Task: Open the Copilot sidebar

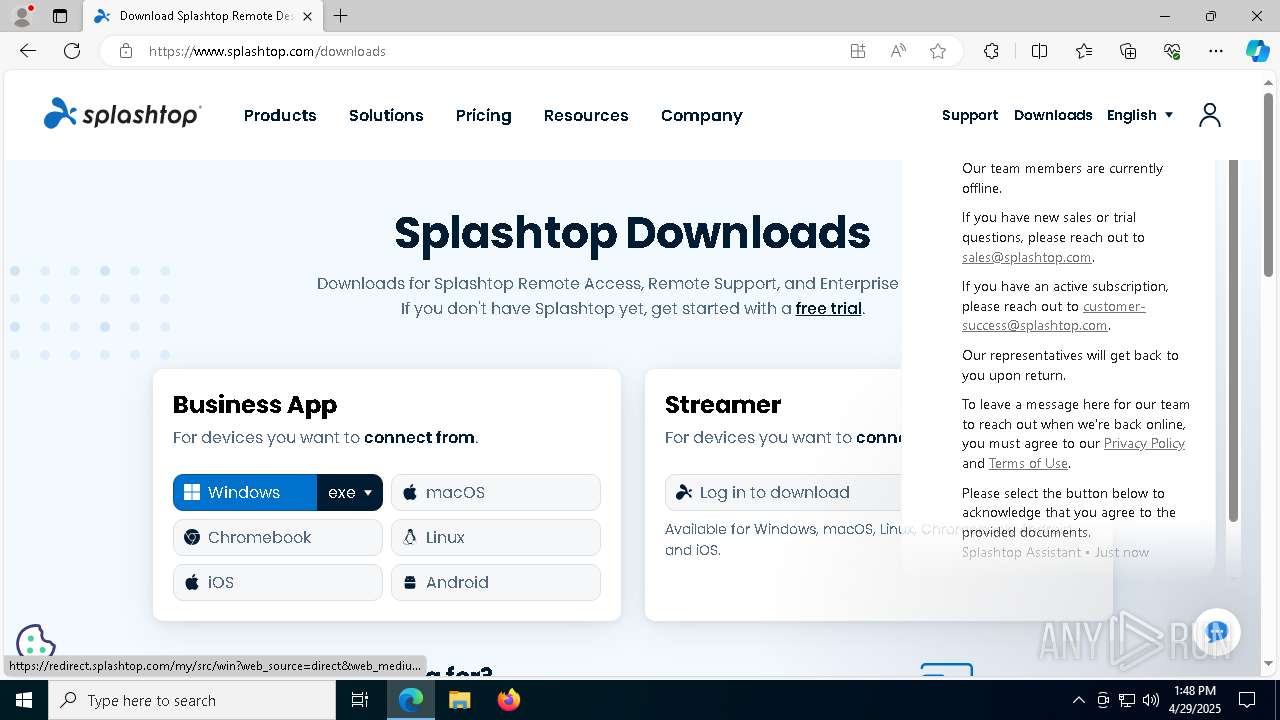Action: 1257,51
